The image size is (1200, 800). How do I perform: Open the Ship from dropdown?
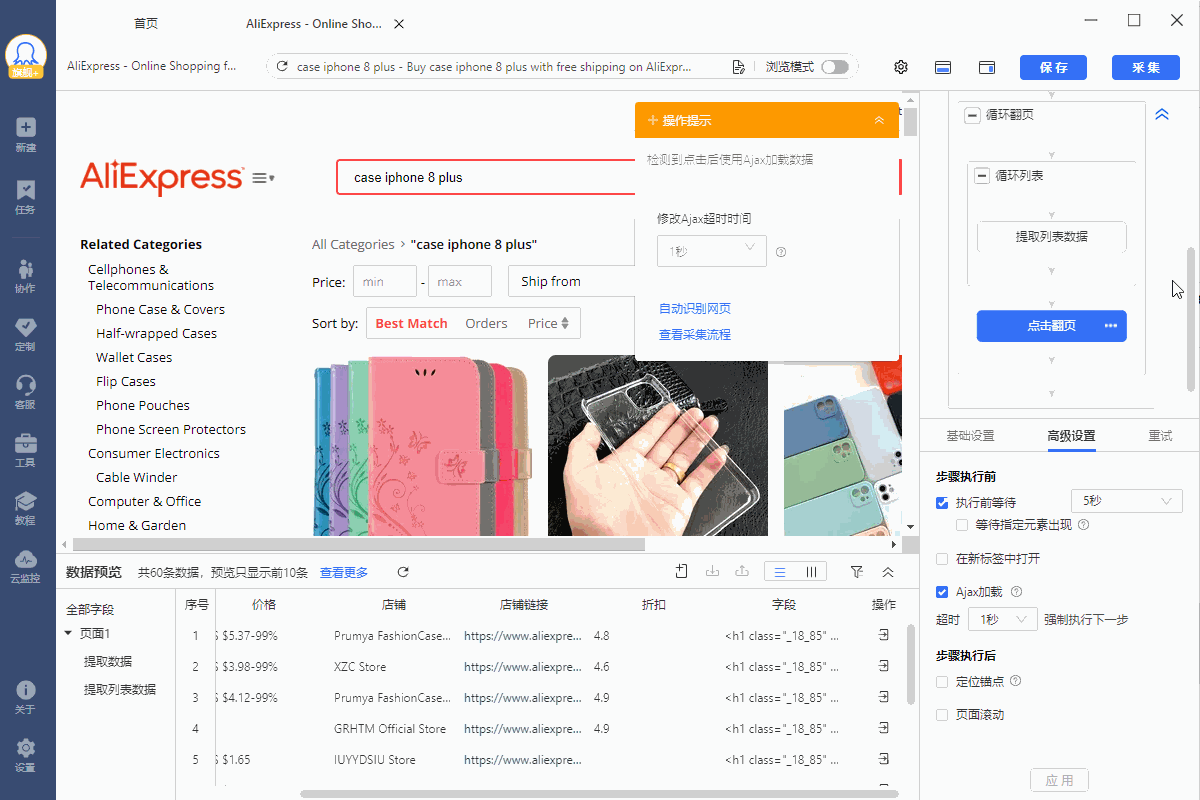[x=571, y=282]
